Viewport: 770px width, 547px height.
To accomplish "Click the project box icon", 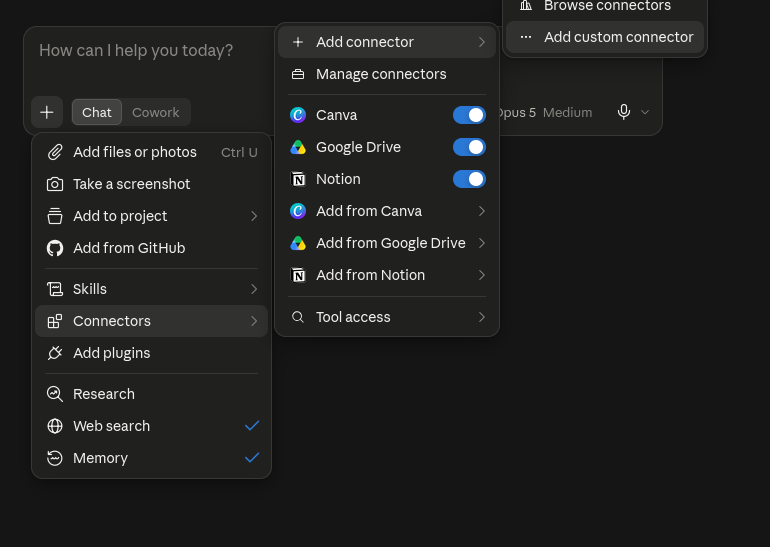I will pyautogui.click(x=55, y=216).
